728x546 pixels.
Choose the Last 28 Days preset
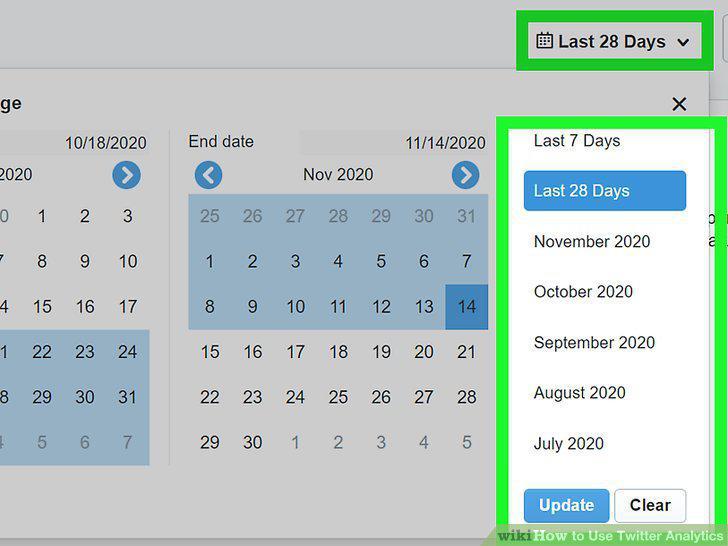[x=604, y=191]
